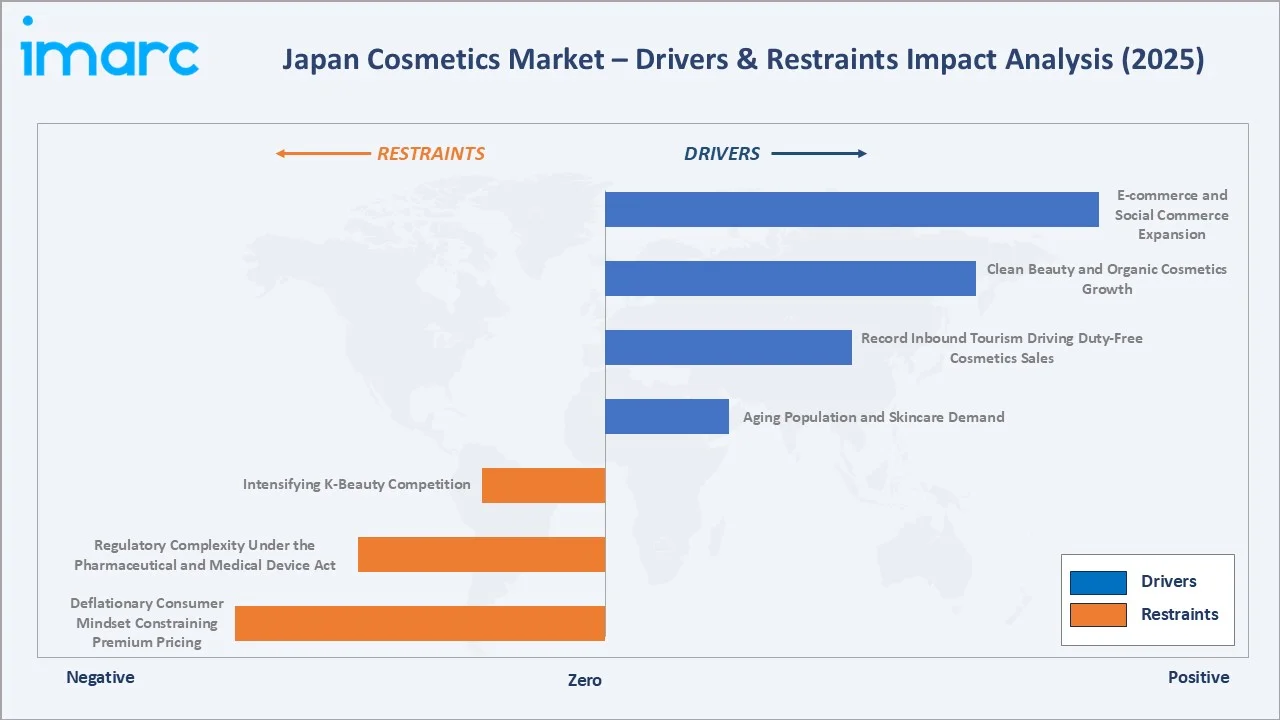Click the 'Intensifying K-Beauty Competition' label
The height and width of the screenshot is (720, 1280).
357,484
